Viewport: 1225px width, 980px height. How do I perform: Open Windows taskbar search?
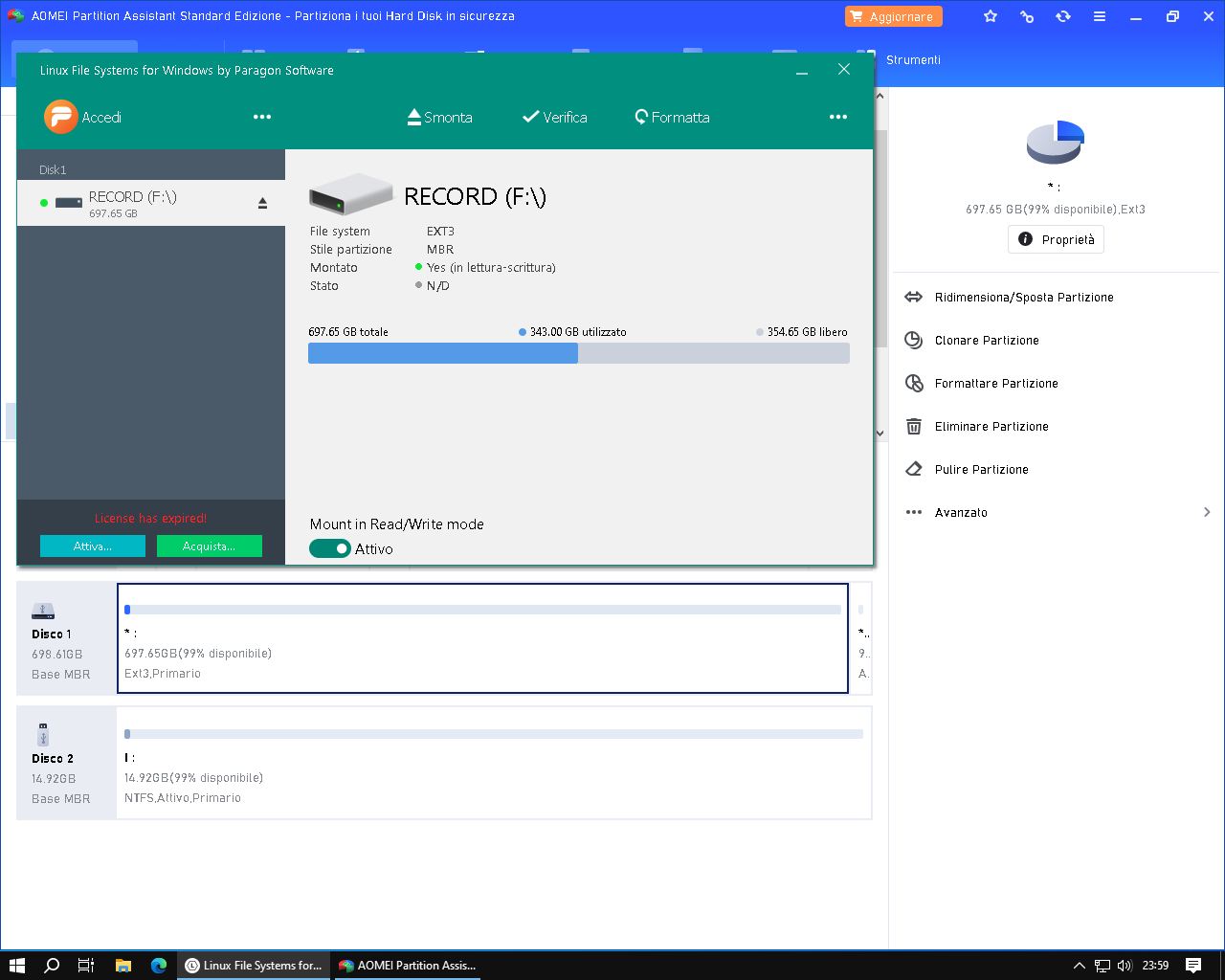point(52,966)
